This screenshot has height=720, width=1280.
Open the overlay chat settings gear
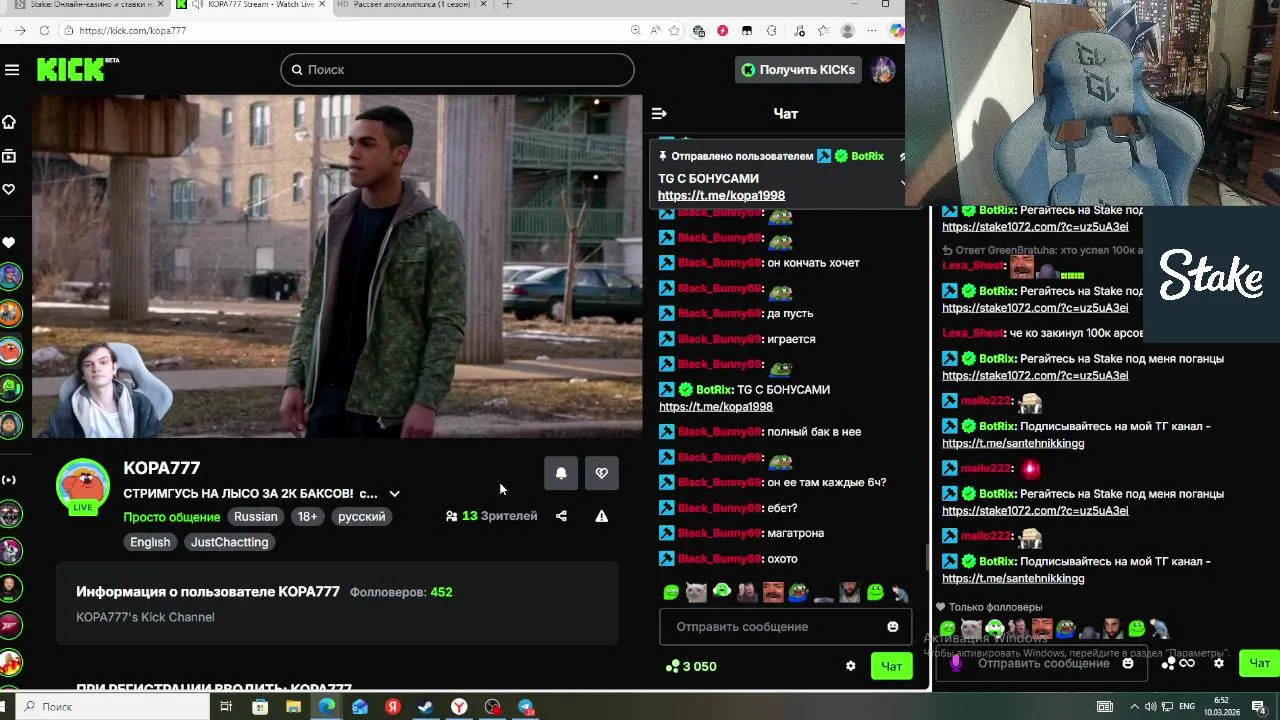pos(1218,663)
